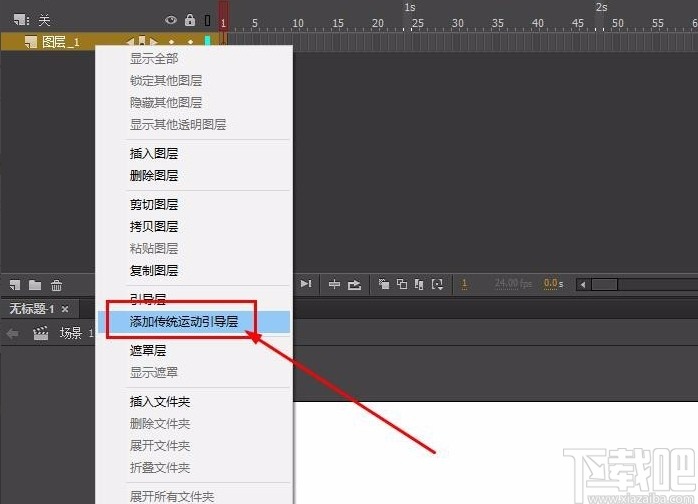This screenshot has height=504, width=698.
Task: Click the 场景 1 scene clapperboard icon
Action: pos(41,333)
